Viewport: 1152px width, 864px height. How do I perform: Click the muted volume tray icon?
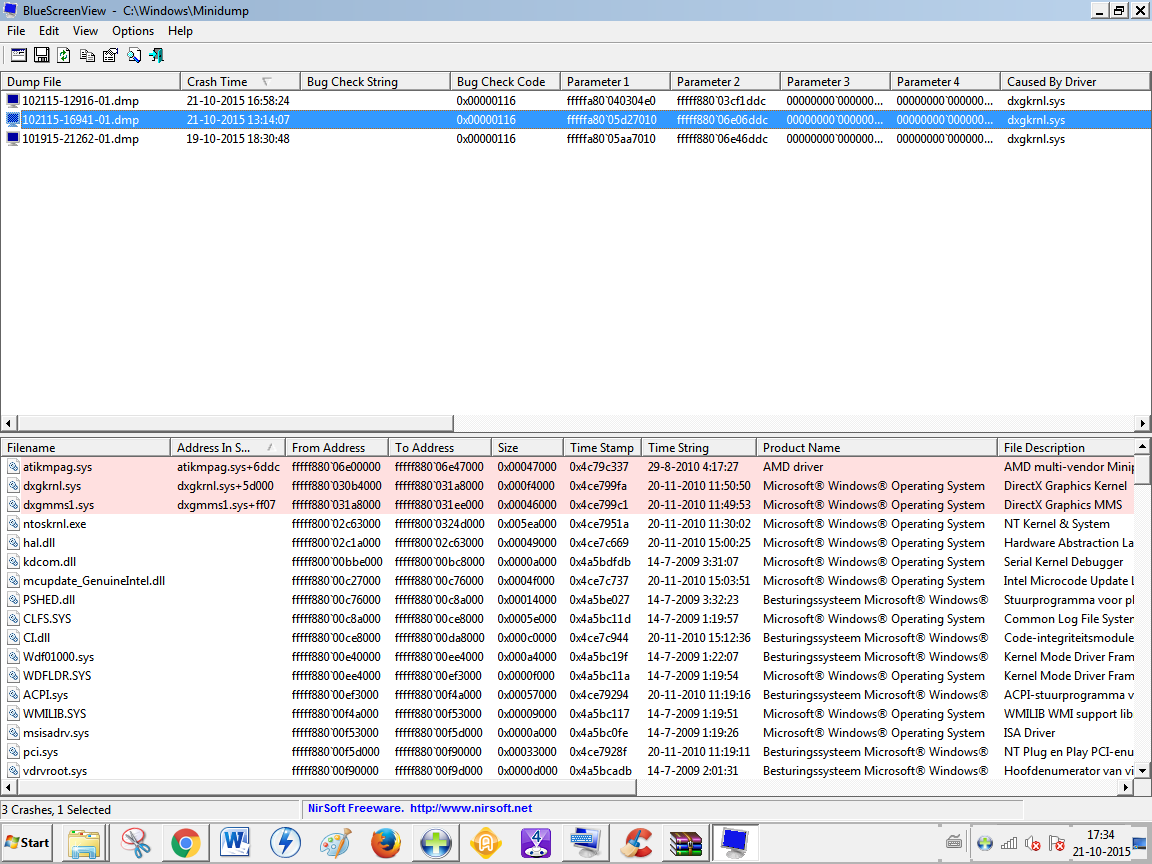point(1033,843)
